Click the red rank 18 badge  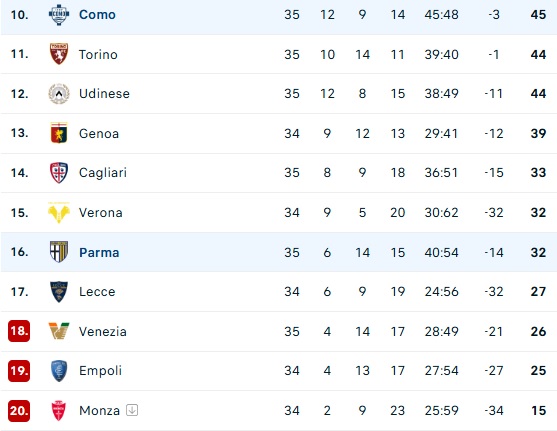(x=19, y=331)
